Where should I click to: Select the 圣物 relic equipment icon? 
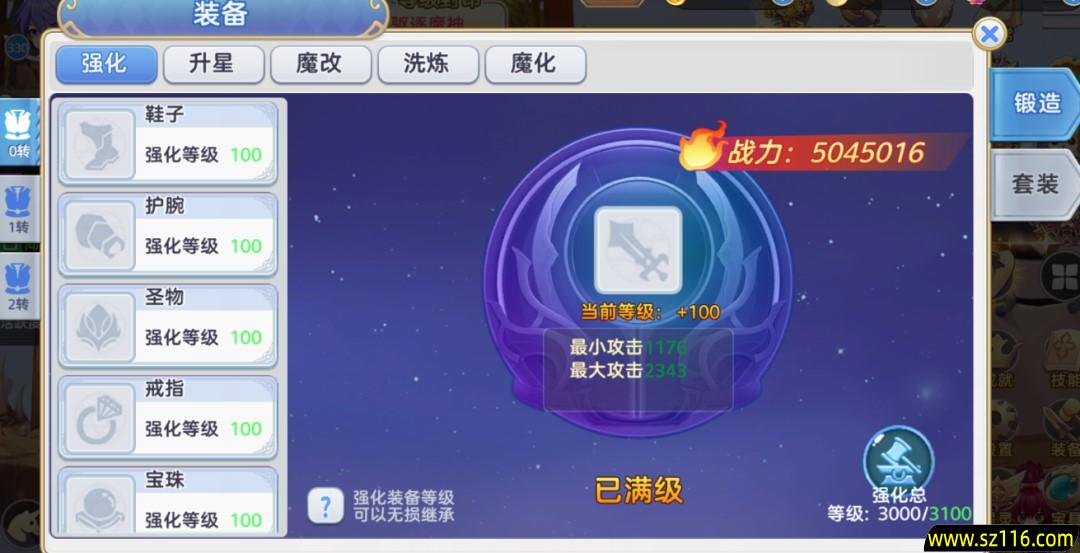click(x=99, y=328)
